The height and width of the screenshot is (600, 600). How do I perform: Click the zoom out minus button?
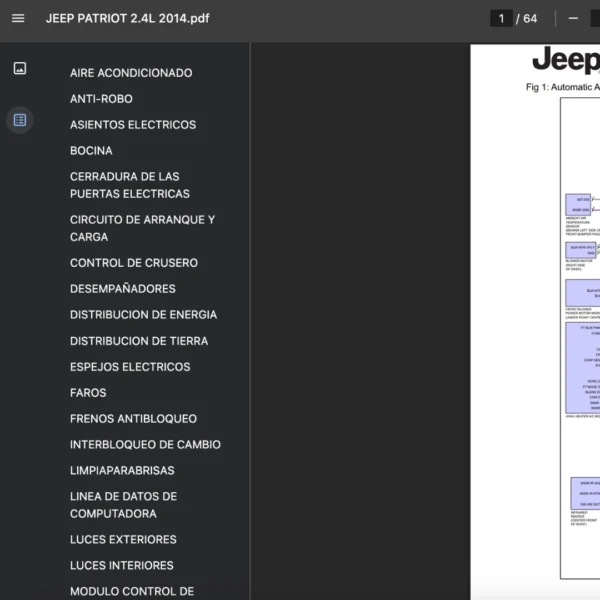click(x=573, y=18)
